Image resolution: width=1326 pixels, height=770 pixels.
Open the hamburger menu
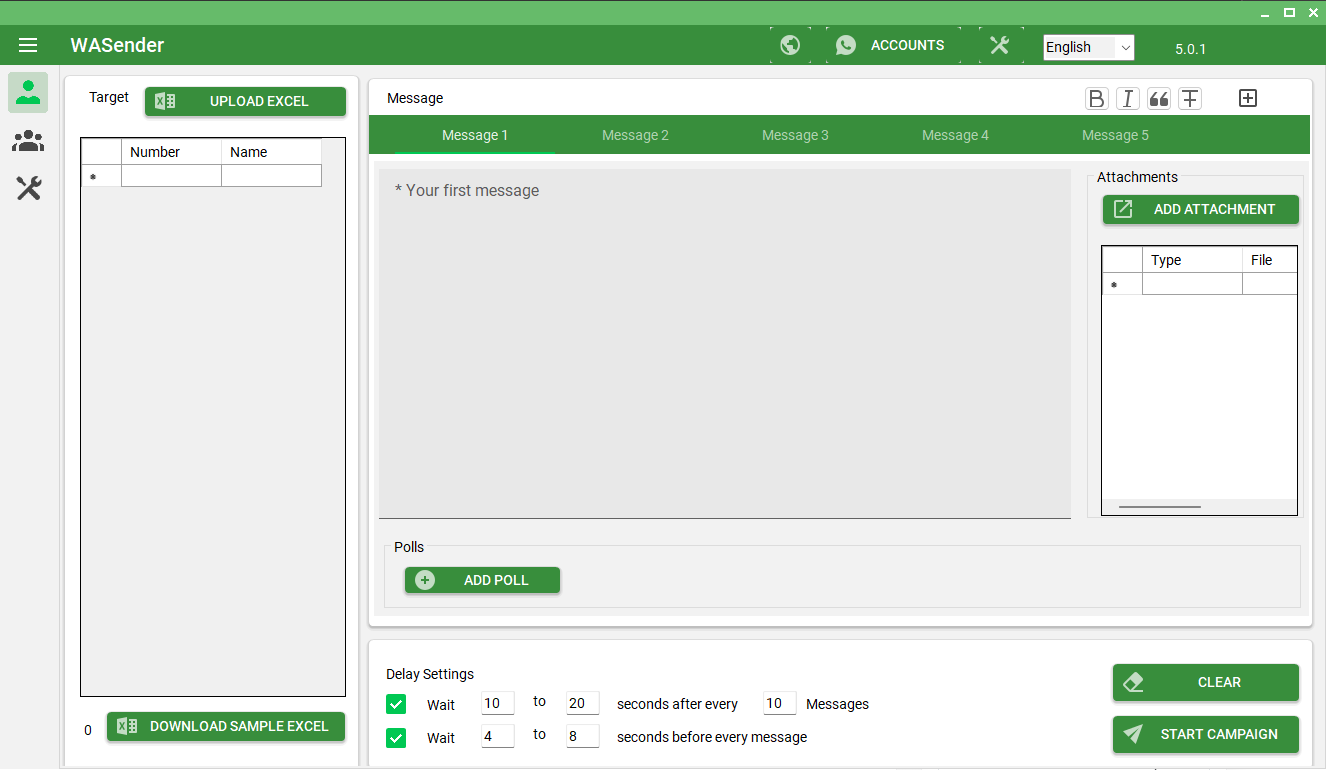pos(28,45)
